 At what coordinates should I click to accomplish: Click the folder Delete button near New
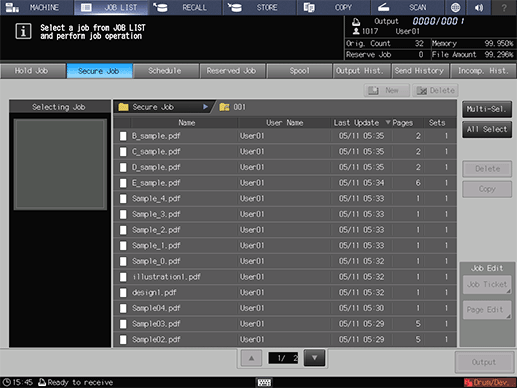(x=435, y=90)
